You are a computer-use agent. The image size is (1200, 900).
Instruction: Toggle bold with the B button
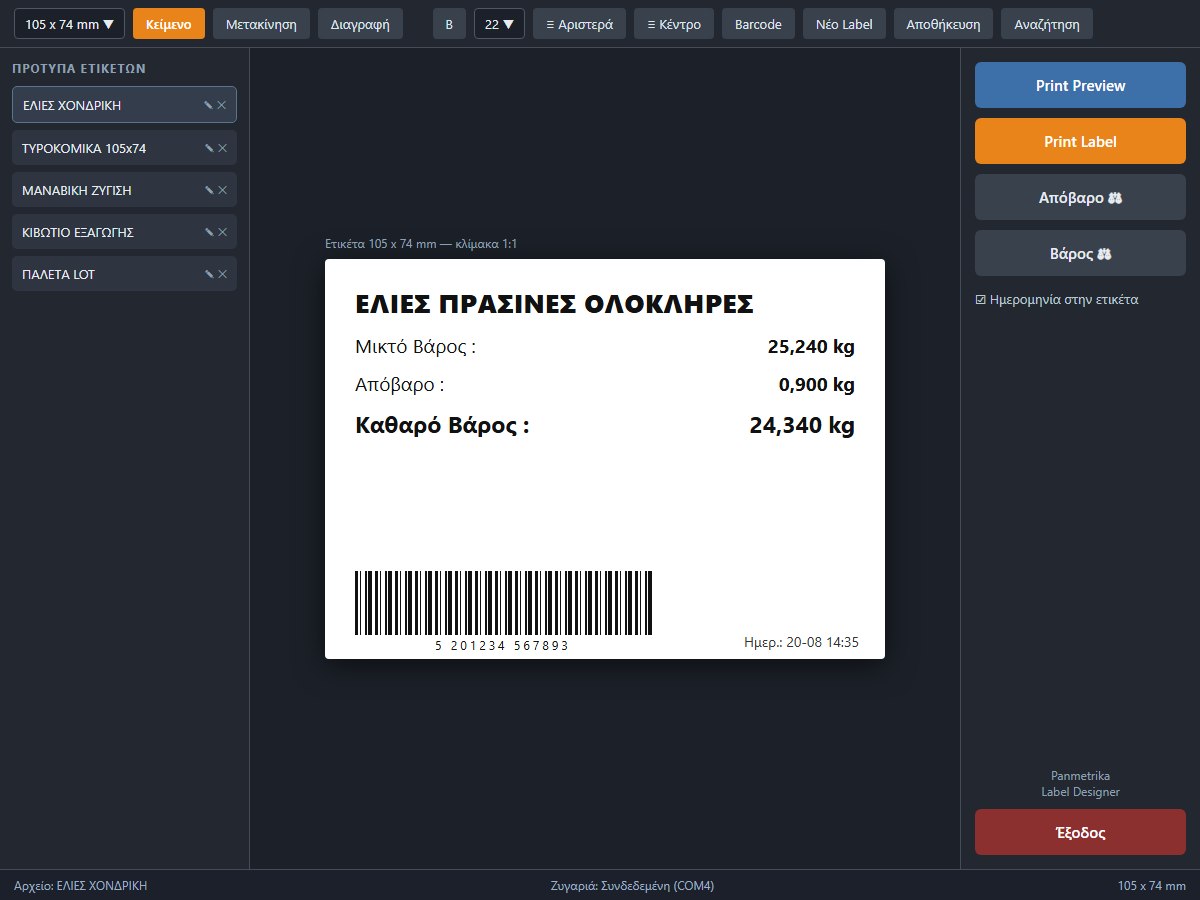tap(449, 24)
